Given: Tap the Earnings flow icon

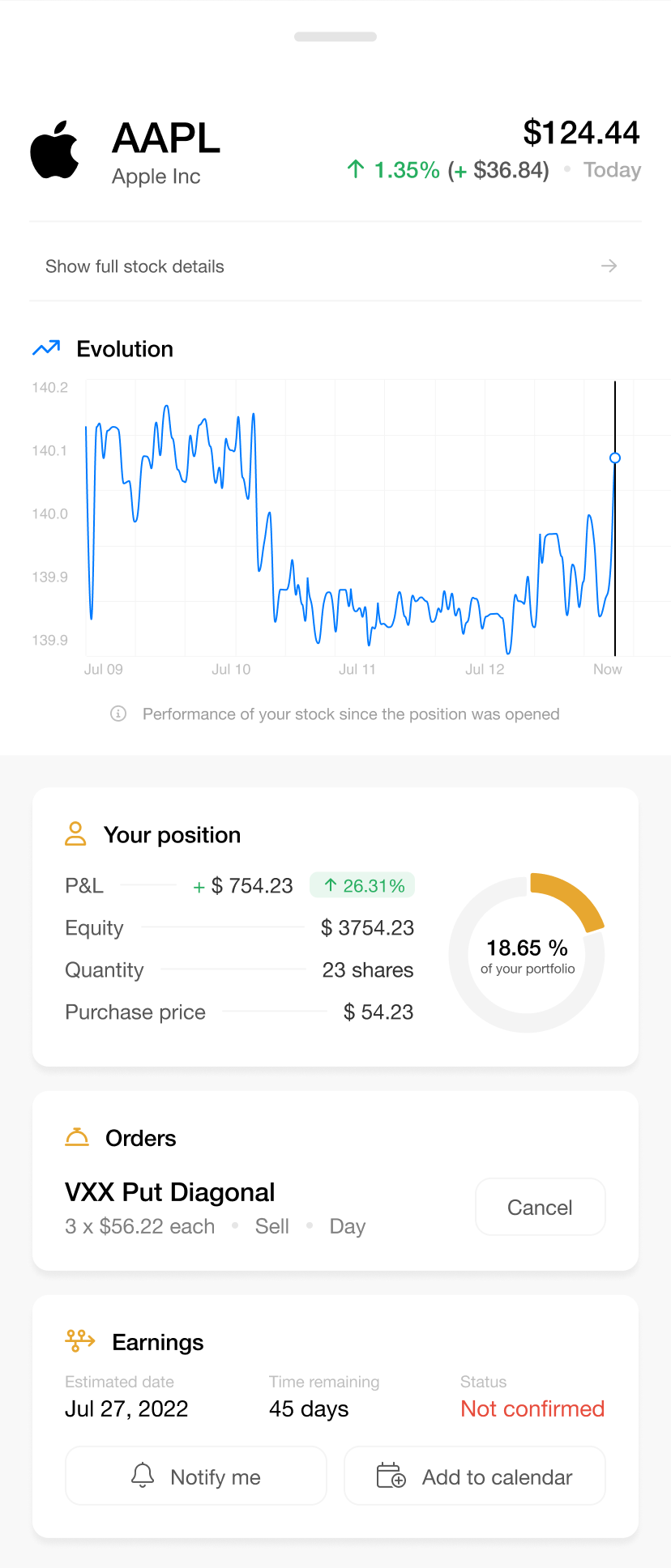Looking at the screenshot, I should [79, 1340].
